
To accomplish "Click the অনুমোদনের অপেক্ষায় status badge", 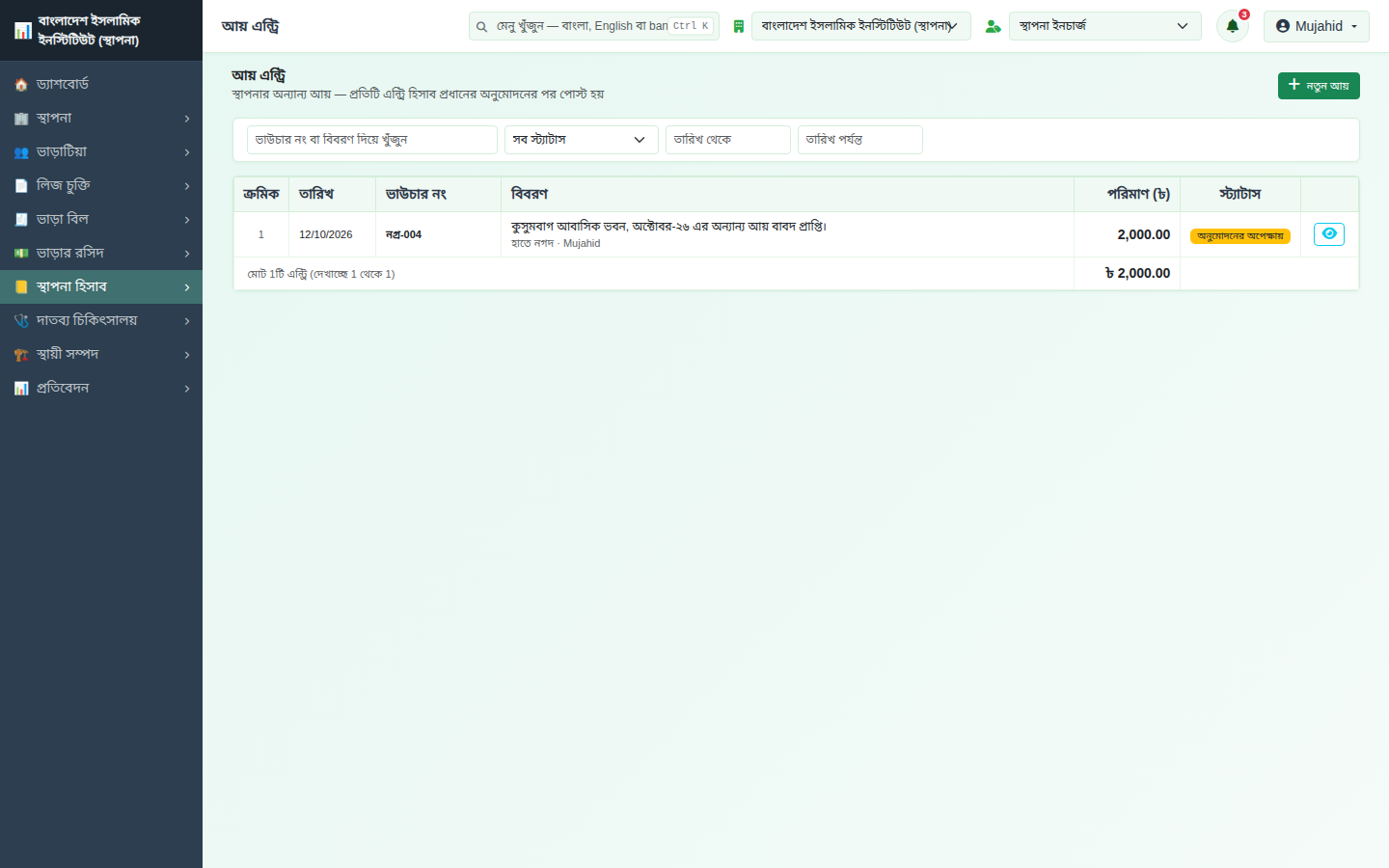I will click(x=1239, y=236).
